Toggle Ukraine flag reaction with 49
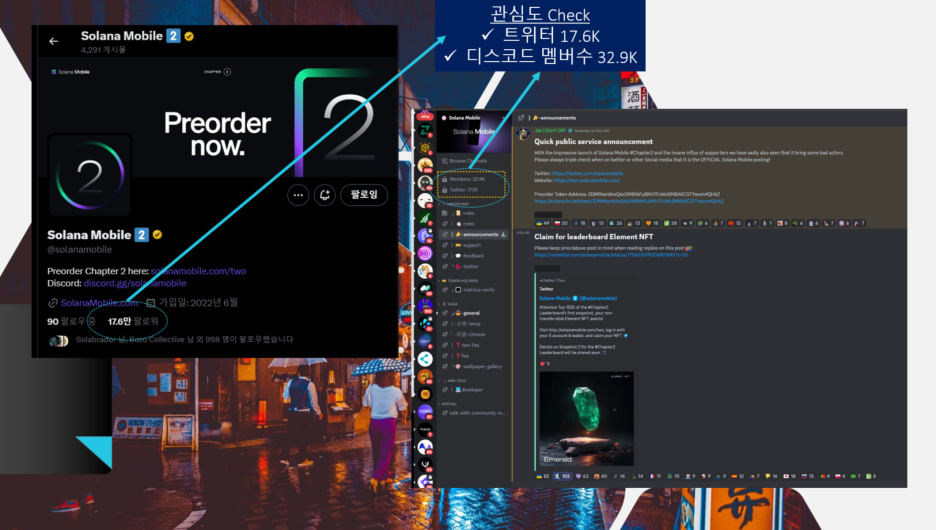Screen dimensions: 936x530 [x=543, y=223]
